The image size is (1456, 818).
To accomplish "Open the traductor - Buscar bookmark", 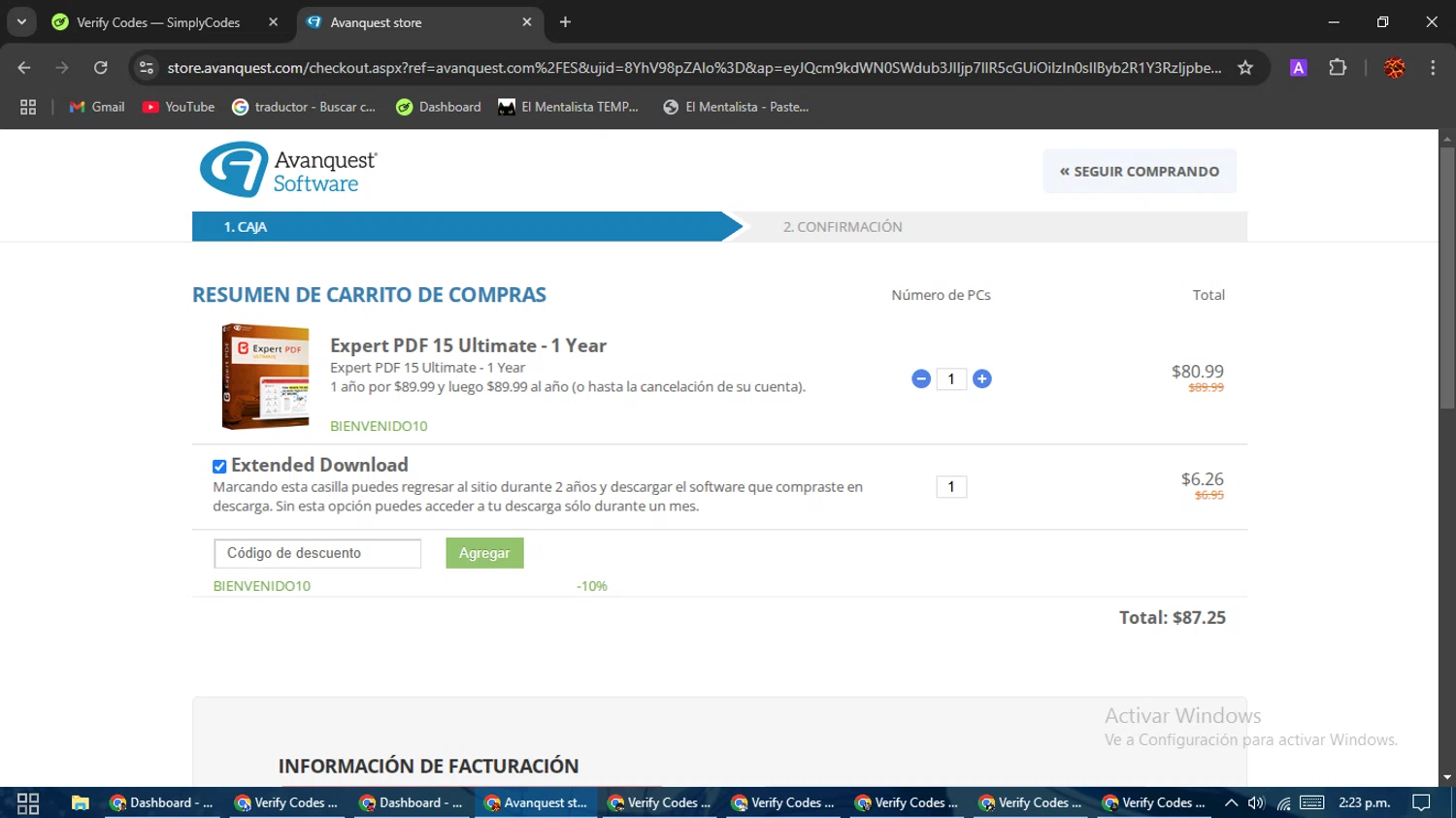I will click(x=304, y=107).
